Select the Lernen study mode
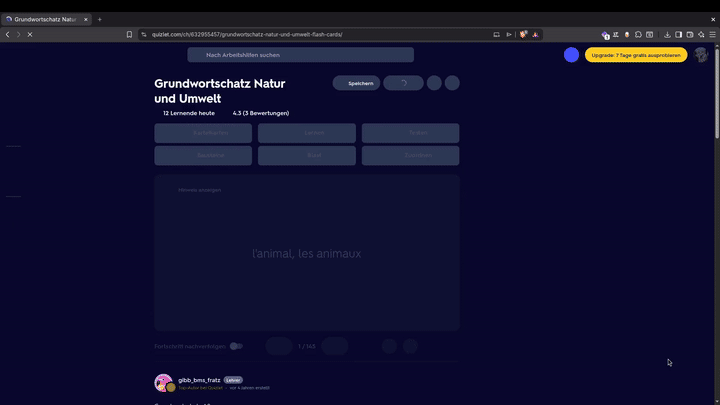The height and width of the screenshot is (405, 720). [x=307, y=133]
